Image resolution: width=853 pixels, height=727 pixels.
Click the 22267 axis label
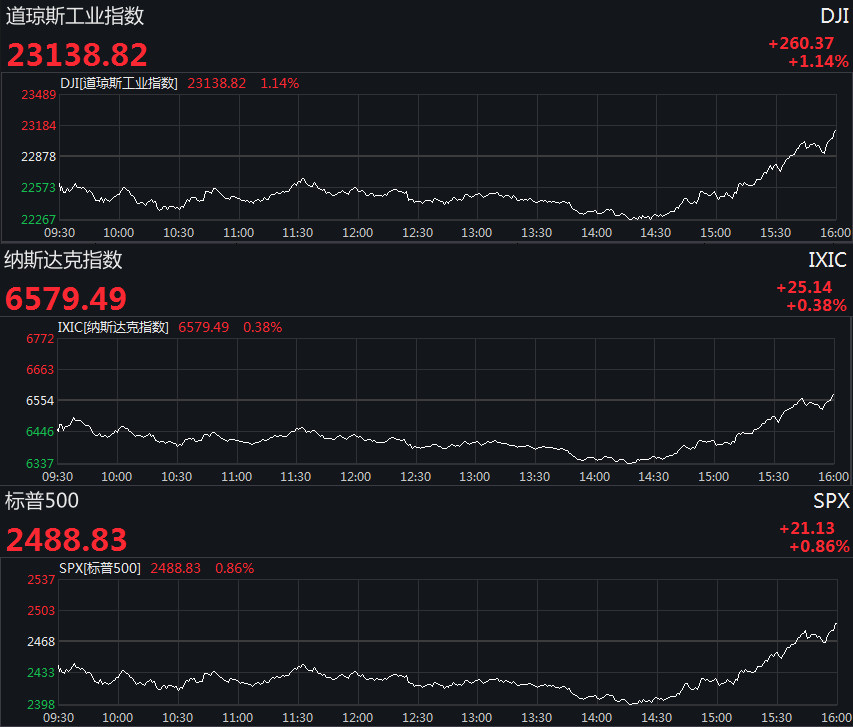(39, 219)
